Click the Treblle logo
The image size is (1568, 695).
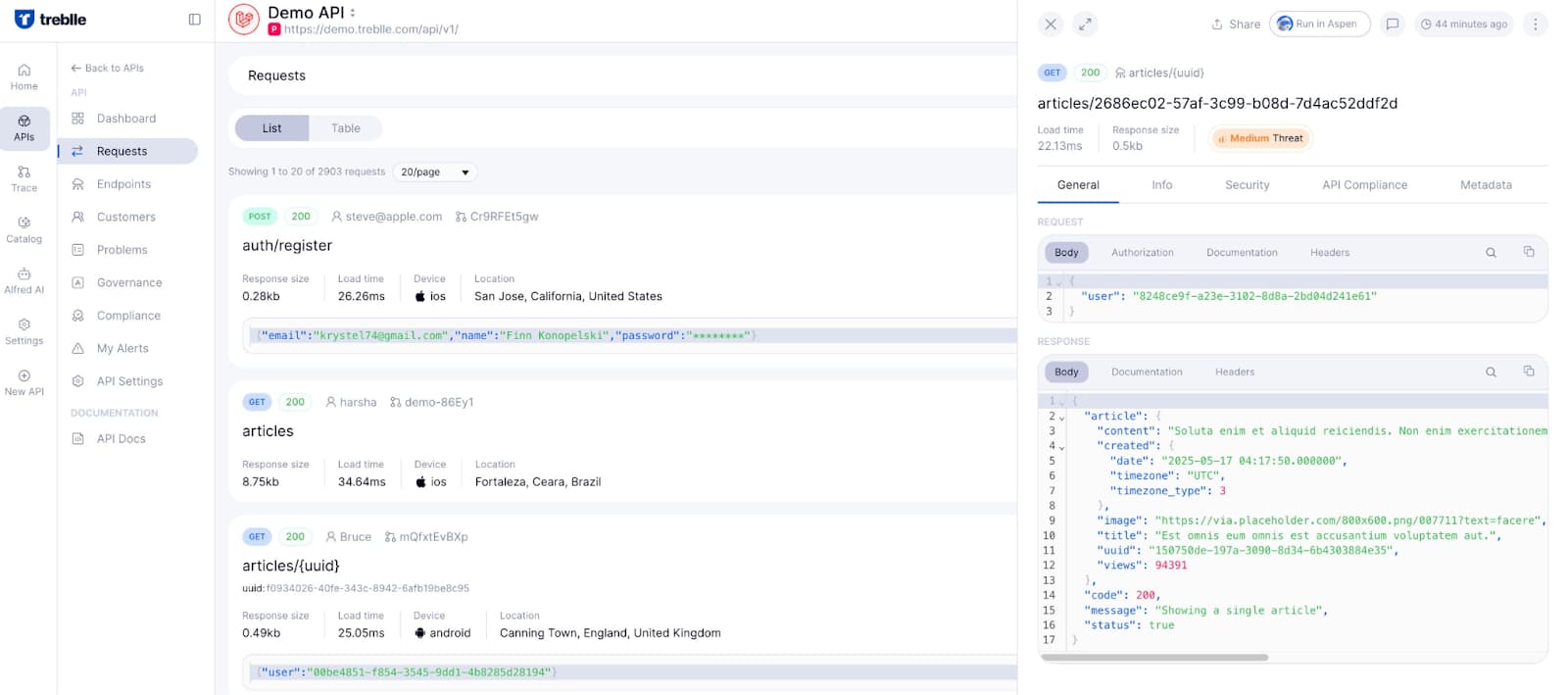50,20
